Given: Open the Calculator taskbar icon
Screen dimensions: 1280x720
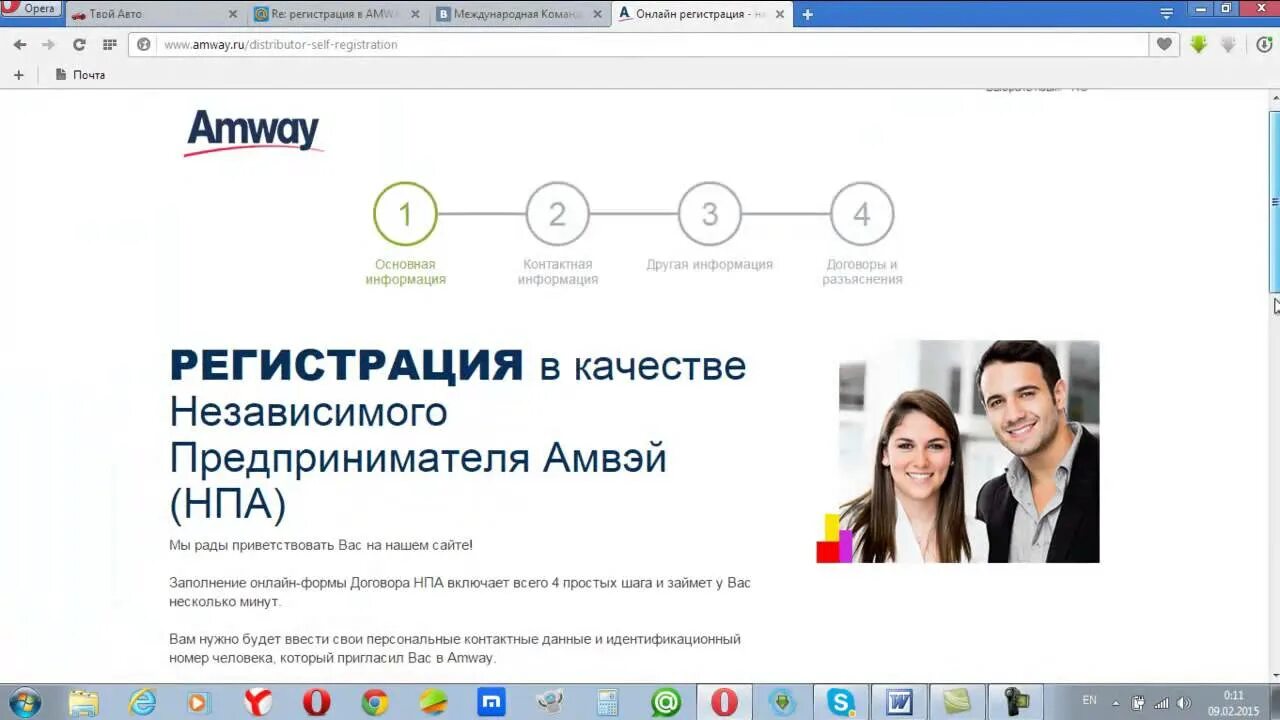Looking at the screenshot, I should pyautogui.click(x=607, y=702).
